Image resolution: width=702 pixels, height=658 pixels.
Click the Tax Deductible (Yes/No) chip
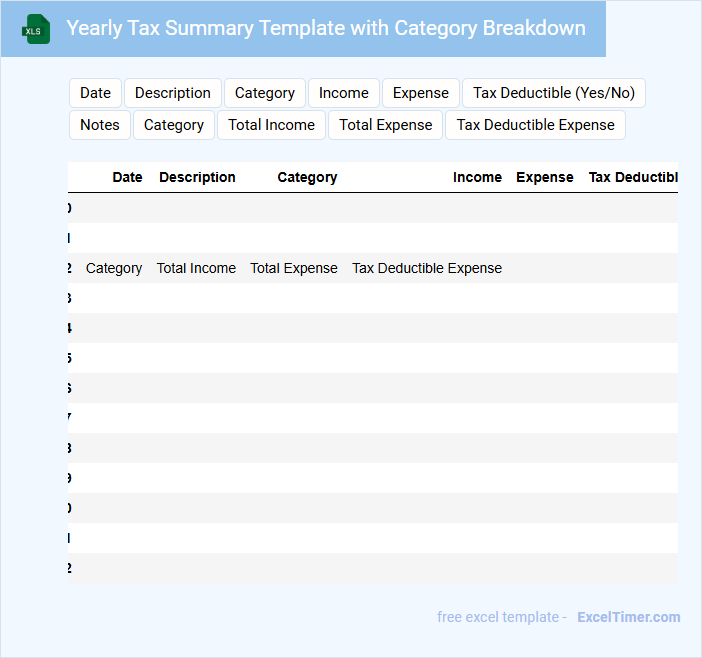click(x=554, y=93)
